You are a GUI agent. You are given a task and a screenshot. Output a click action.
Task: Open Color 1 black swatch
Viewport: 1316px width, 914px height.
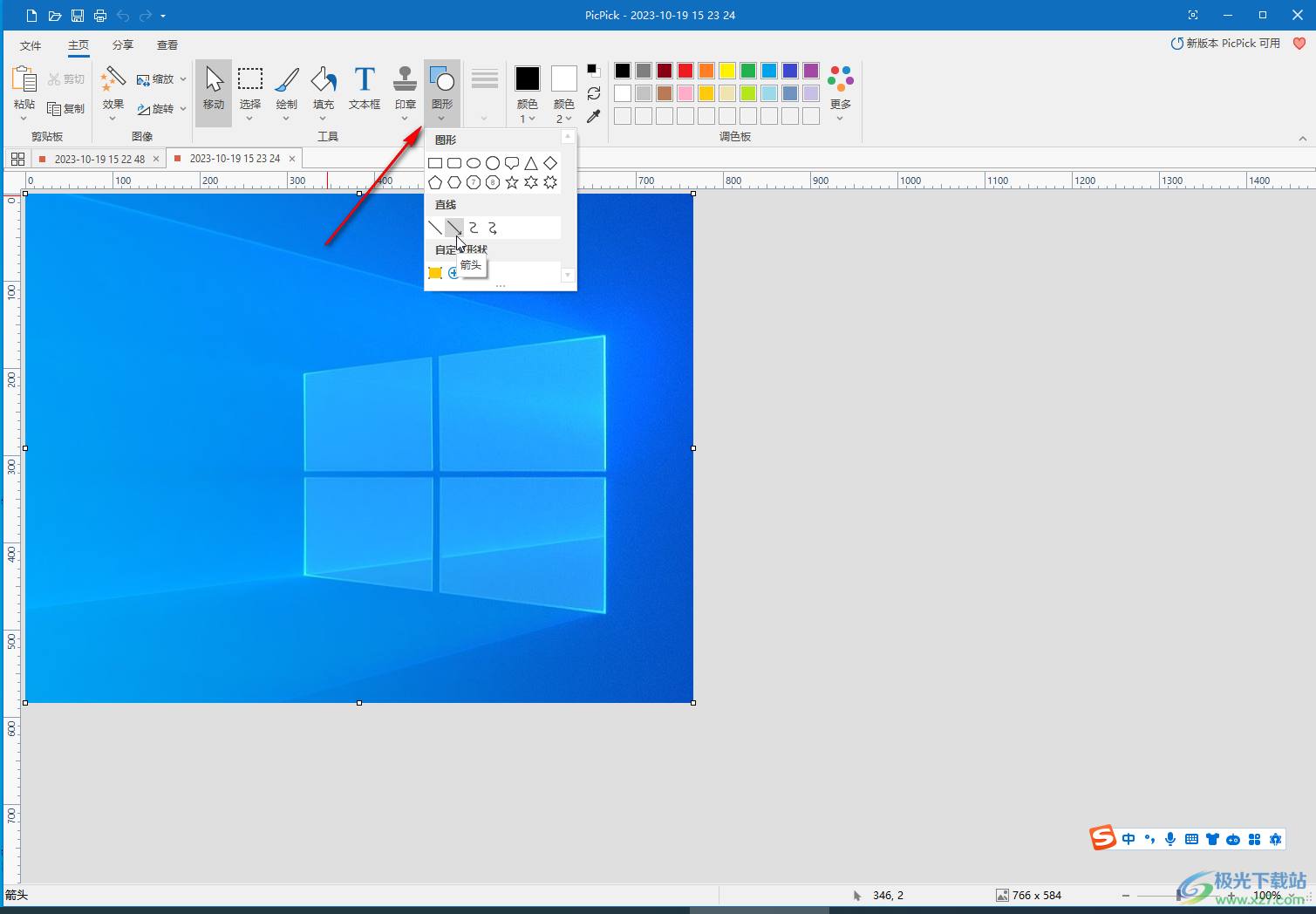point(528,78)
